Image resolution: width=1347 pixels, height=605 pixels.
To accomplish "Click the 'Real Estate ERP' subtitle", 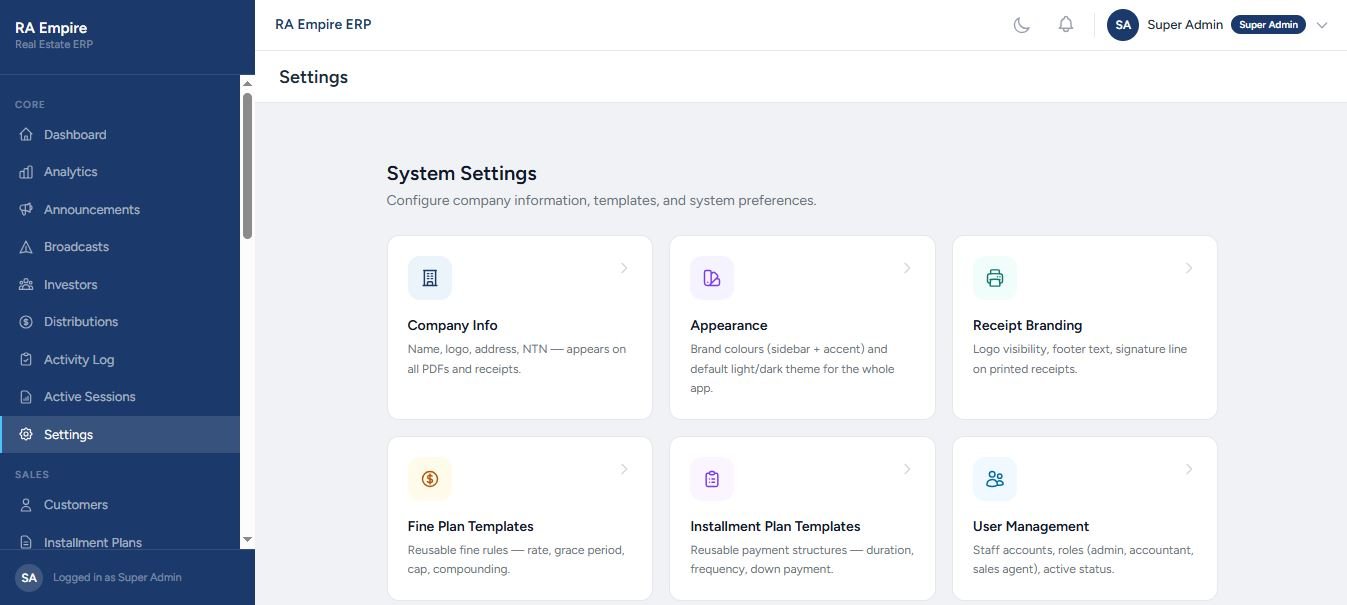I will point(54,45).
